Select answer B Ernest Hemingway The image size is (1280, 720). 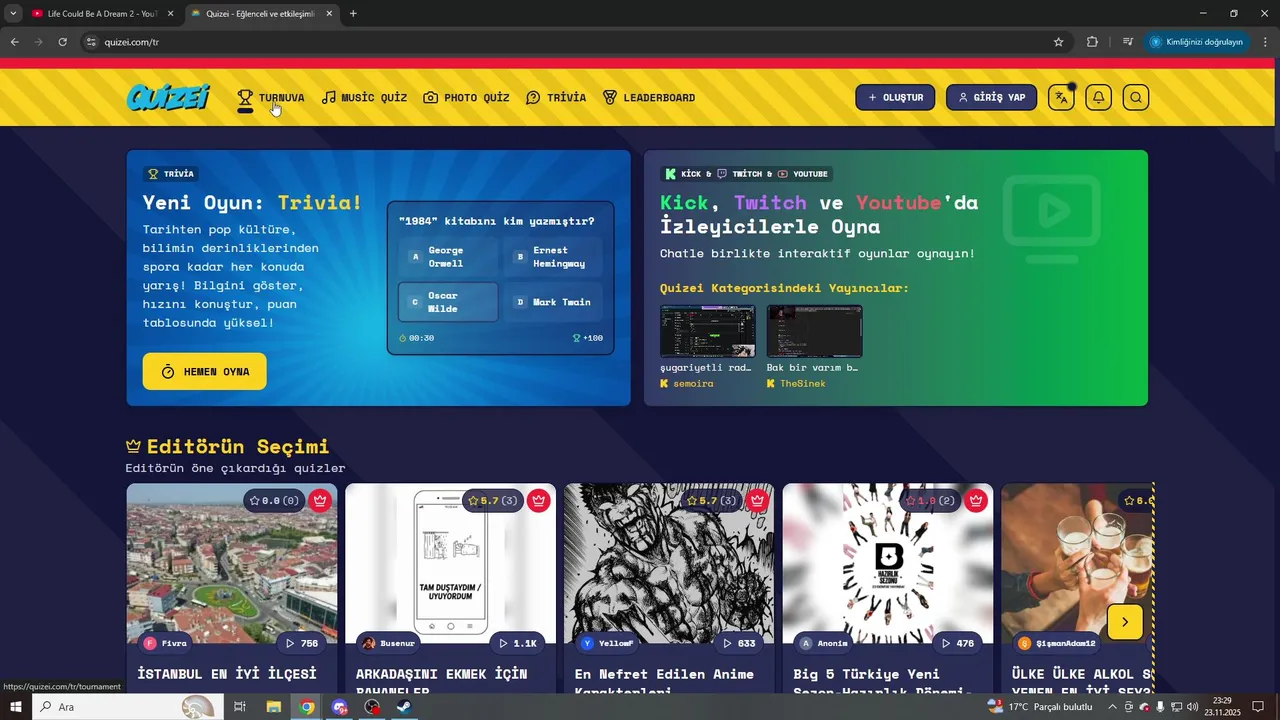point(553,257)
